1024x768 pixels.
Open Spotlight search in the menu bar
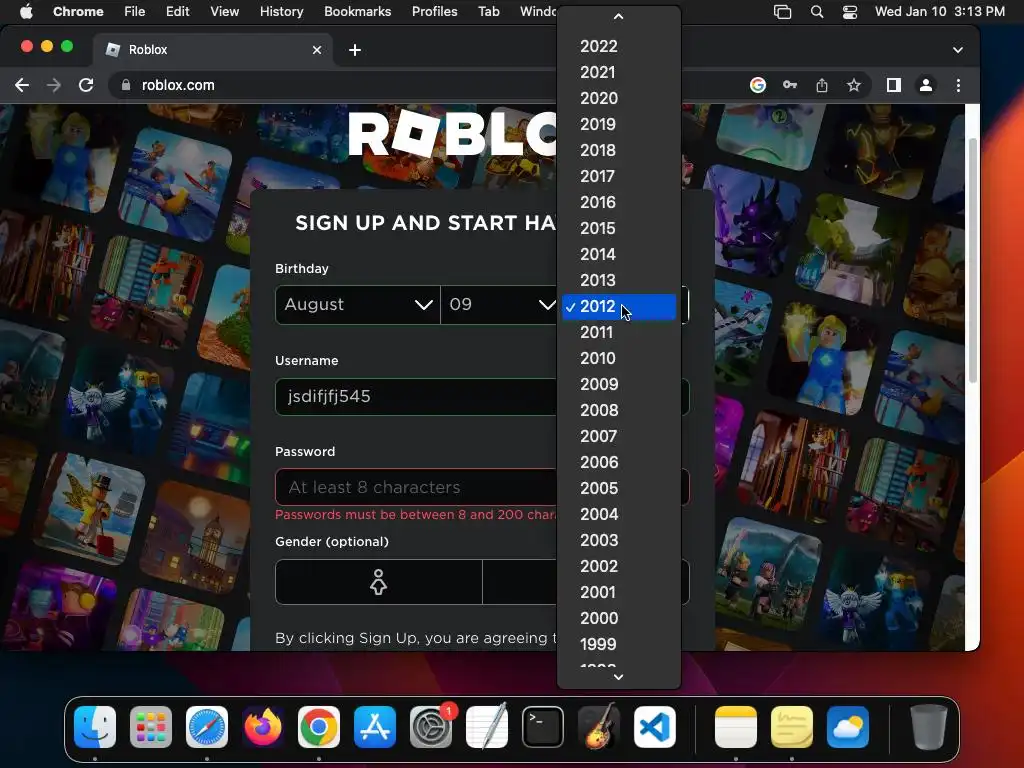pyautogui.click(x=816, y=12)
